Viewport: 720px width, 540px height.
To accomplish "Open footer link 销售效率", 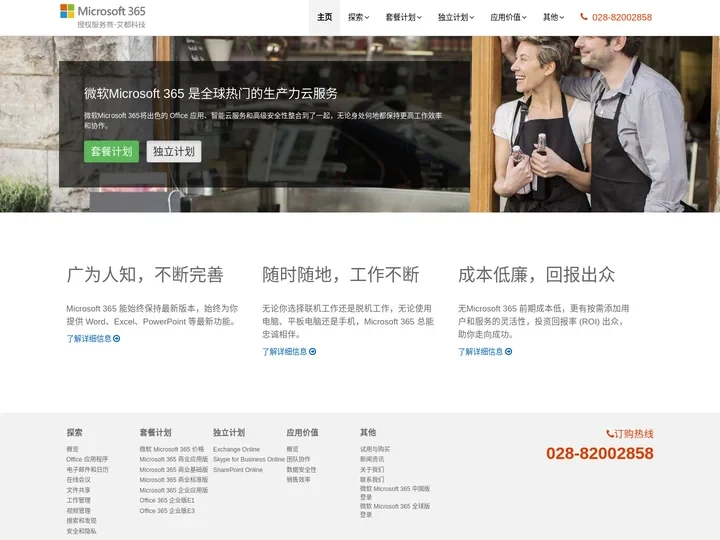I will (x=298, y=479).
